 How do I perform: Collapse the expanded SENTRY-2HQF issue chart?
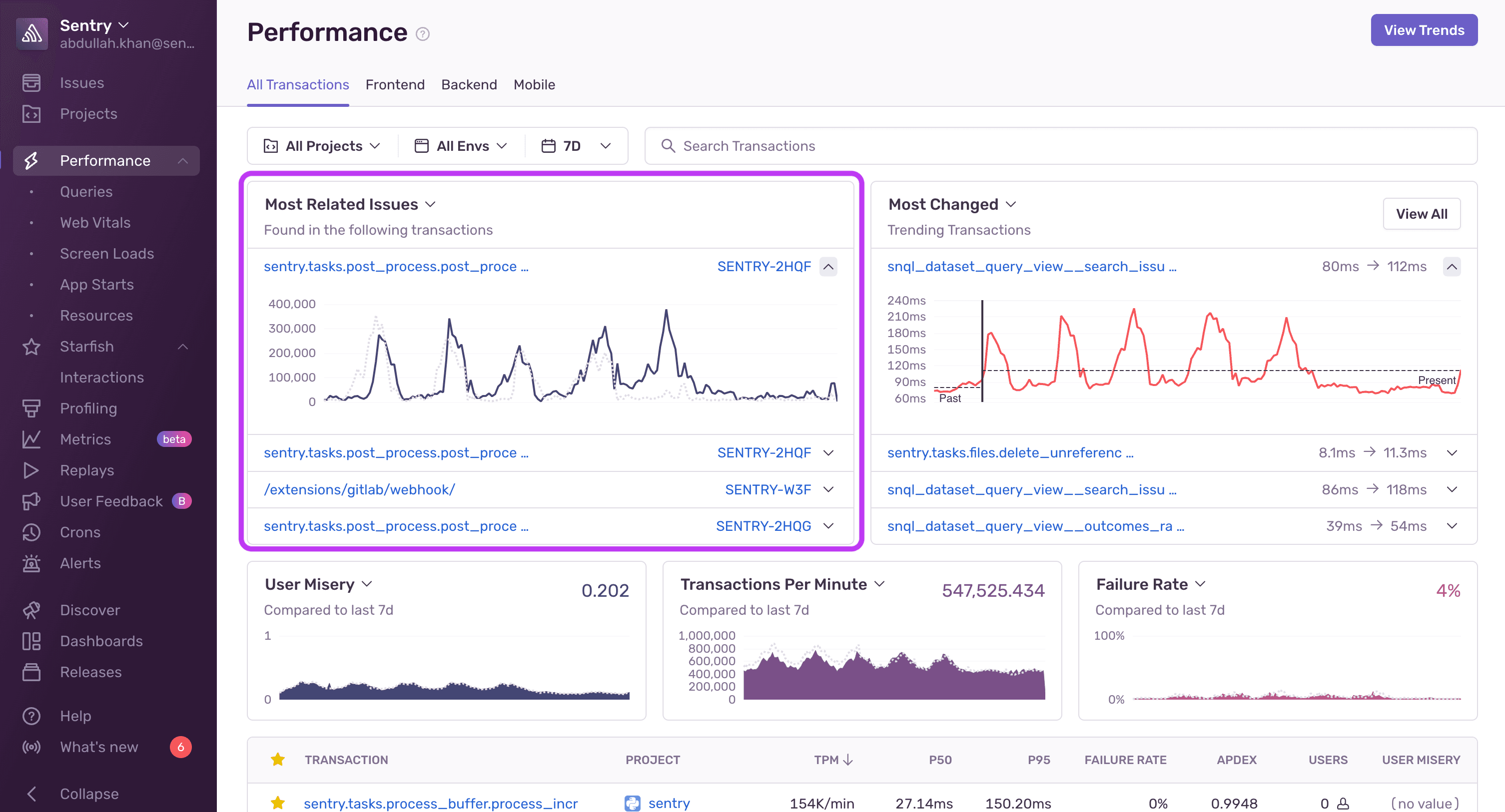pyautogui.click(x=828, y=266)
